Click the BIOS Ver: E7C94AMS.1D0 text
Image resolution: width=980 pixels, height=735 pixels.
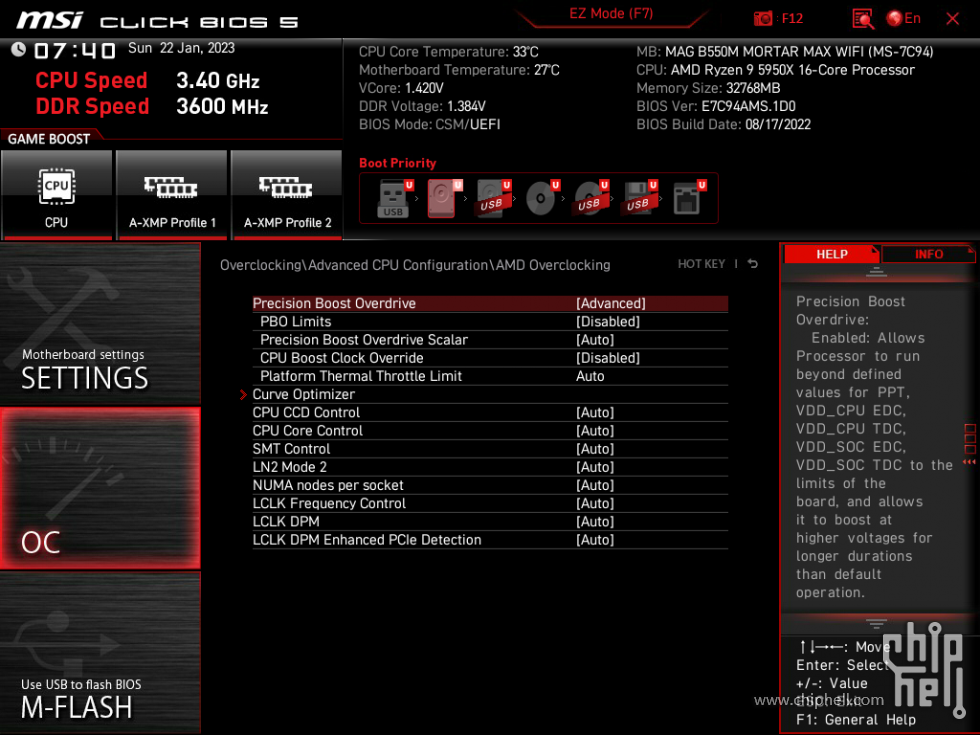(x=716, y=106)
